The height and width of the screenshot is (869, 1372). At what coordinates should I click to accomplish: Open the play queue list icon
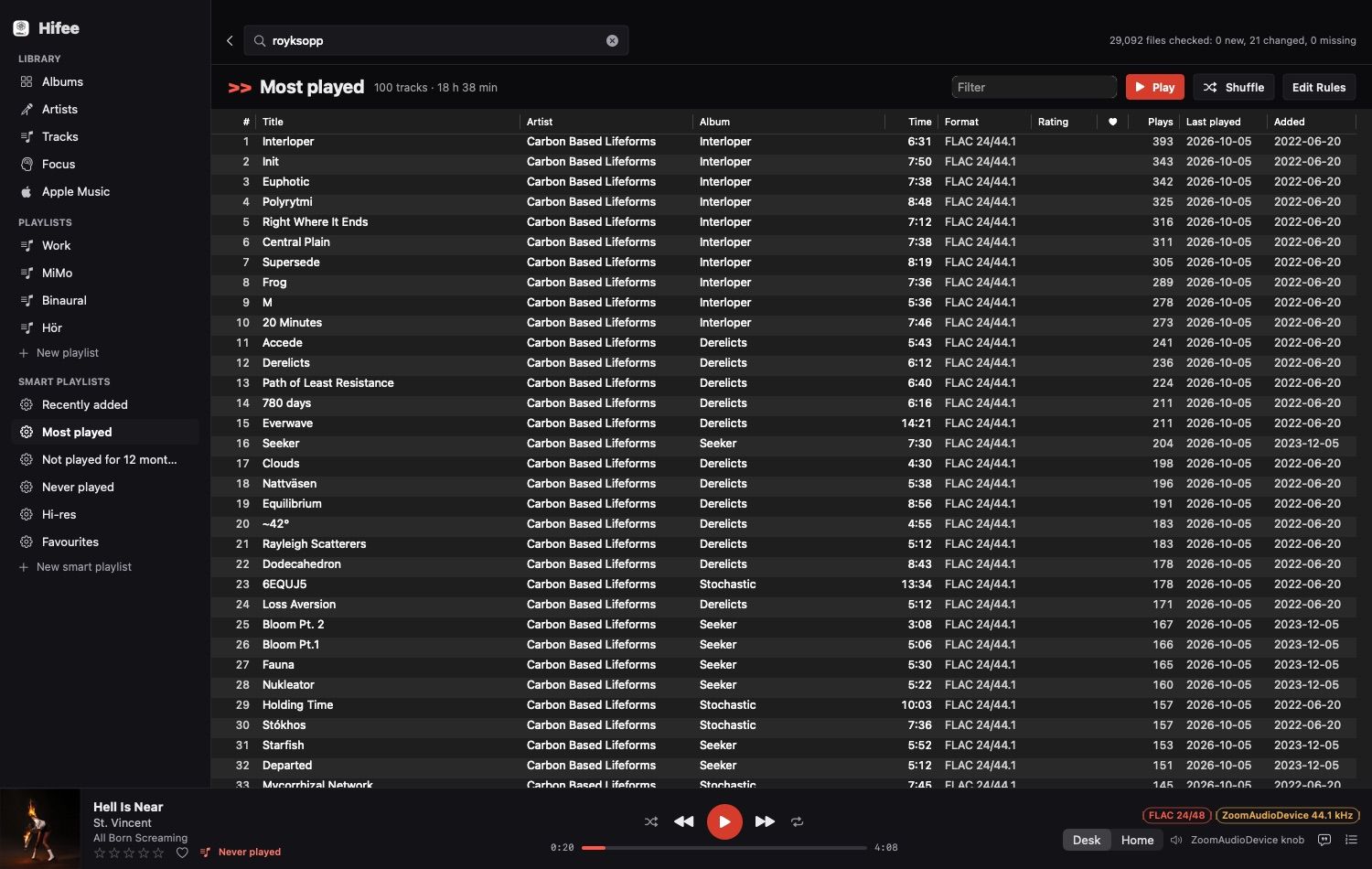[x=1351, y=840]
